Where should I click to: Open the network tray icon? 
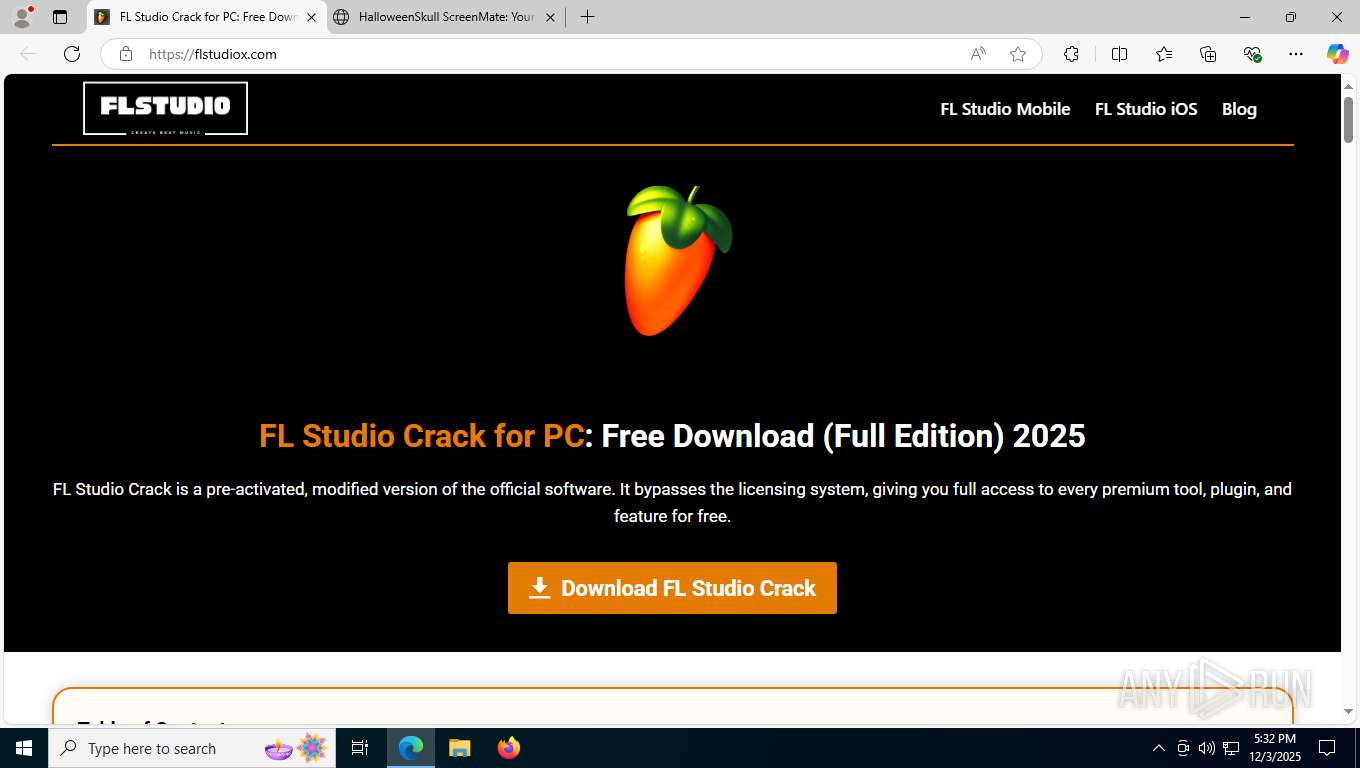[1231, 748]
